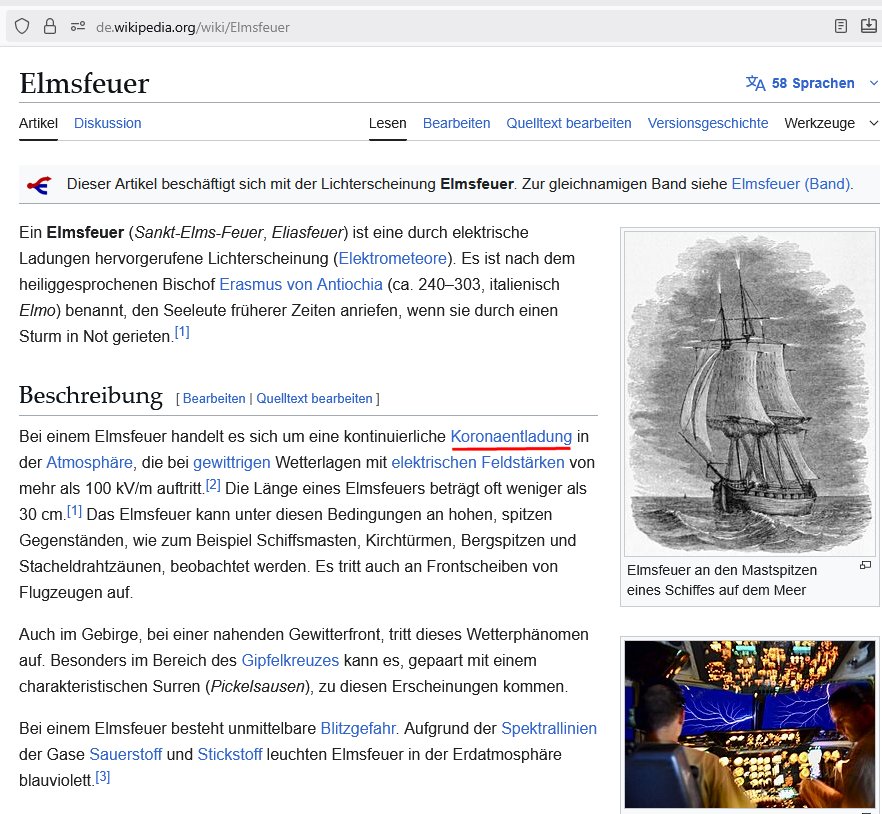Click the Elmsfeuer (Band) link

(x=791, y=184)
